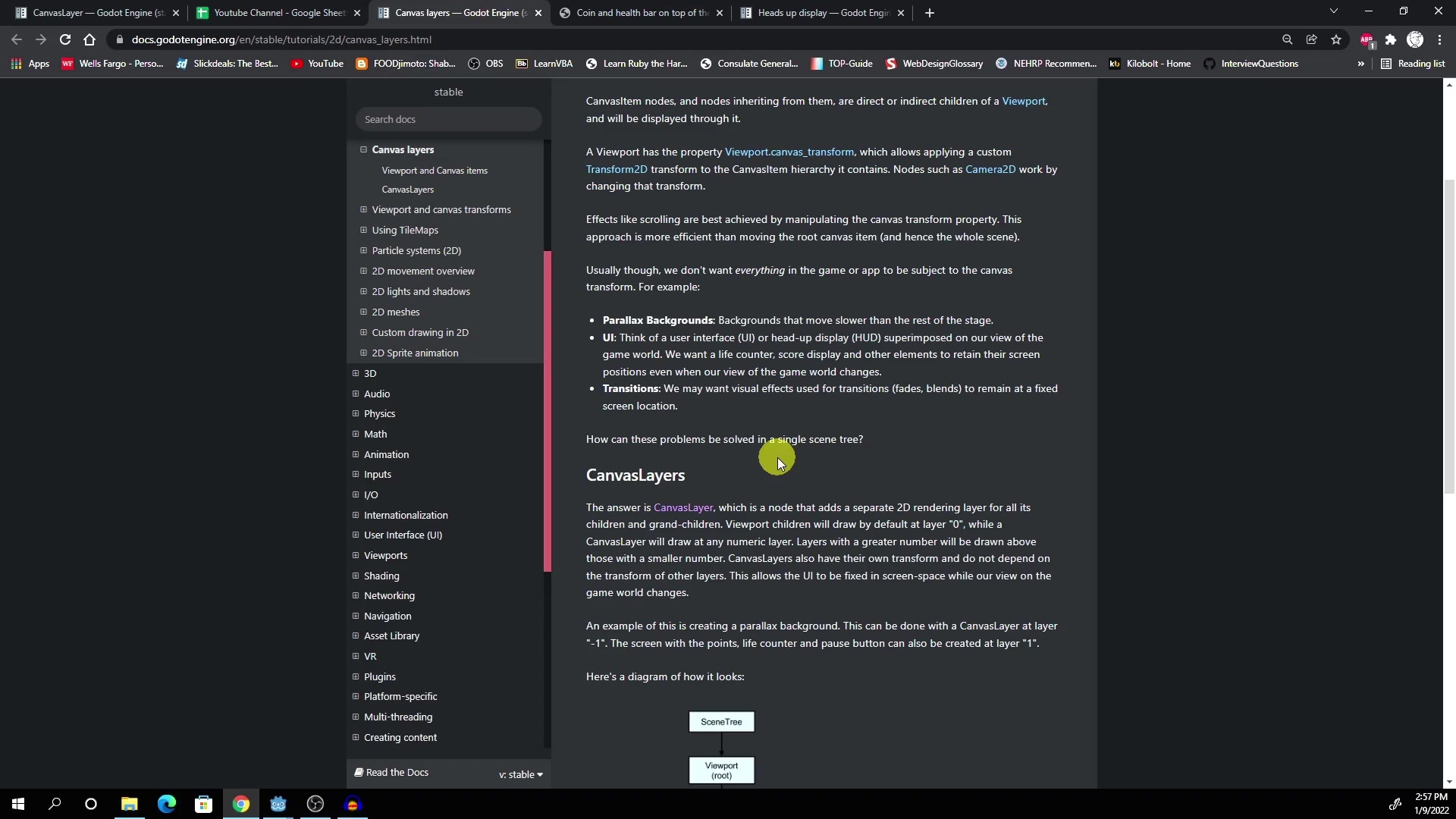This screenshot has height=819, width=1456.
Task: Click the Search docs input field
Action: click(448, 119)
